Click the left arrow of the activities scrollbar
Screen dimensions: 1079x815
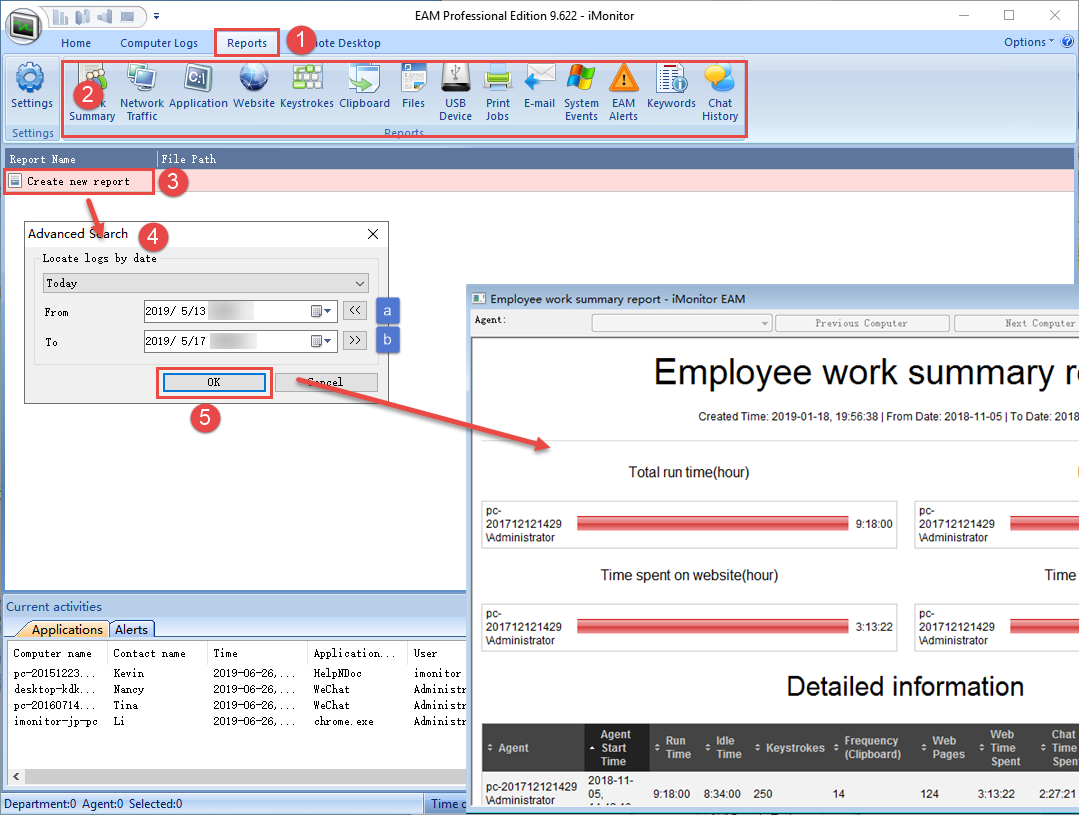pos(16,776)
